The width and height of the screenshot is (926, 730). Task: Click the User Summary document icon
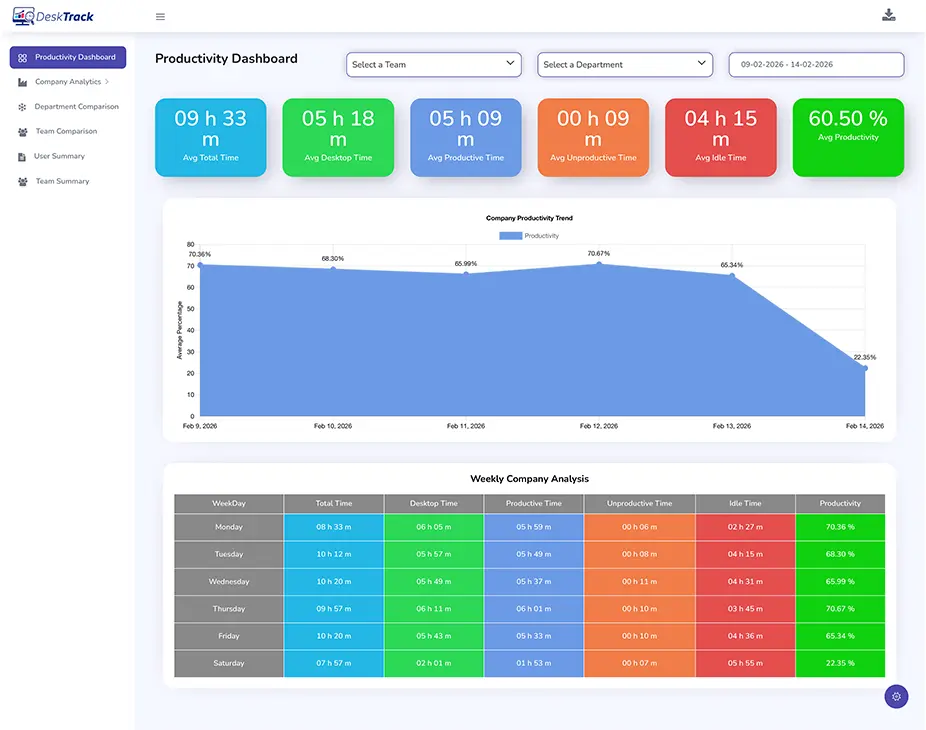(21, 156)
